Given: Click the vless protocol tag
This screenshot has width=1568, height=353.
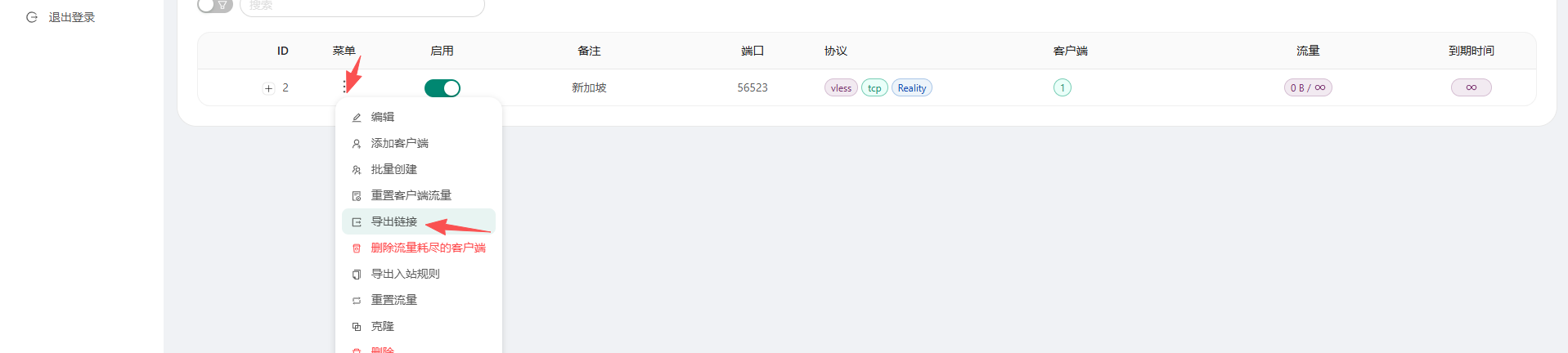Looking at the screenshot, I should 841,88.
